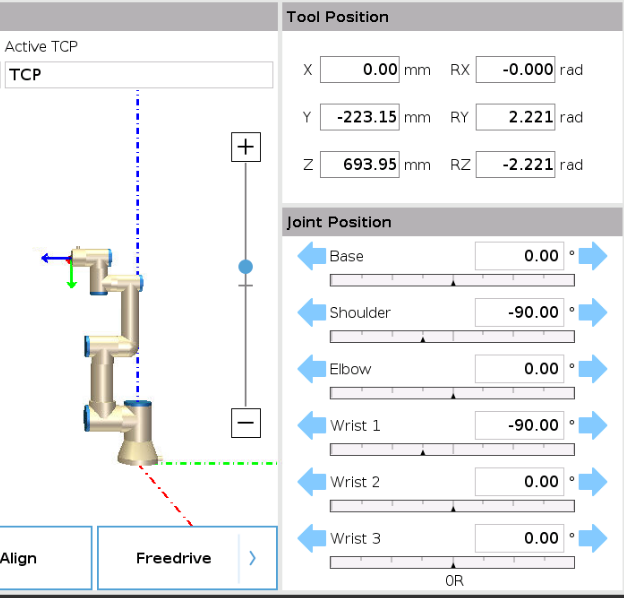Viewport: 624px width, 598px height.
Task: Click the Wrist 2 joint position slider bar
Action: click(452, 506)
